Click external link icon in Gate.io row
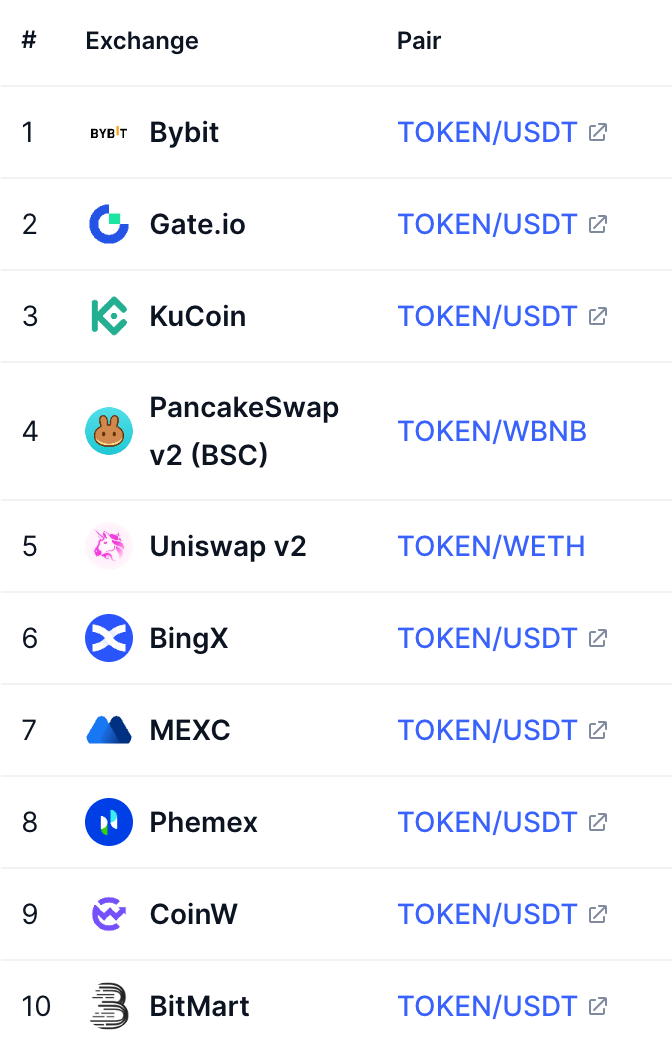The height and width of the screenshot is (1050, 672). pyautogui.click(x=598, y=224)
